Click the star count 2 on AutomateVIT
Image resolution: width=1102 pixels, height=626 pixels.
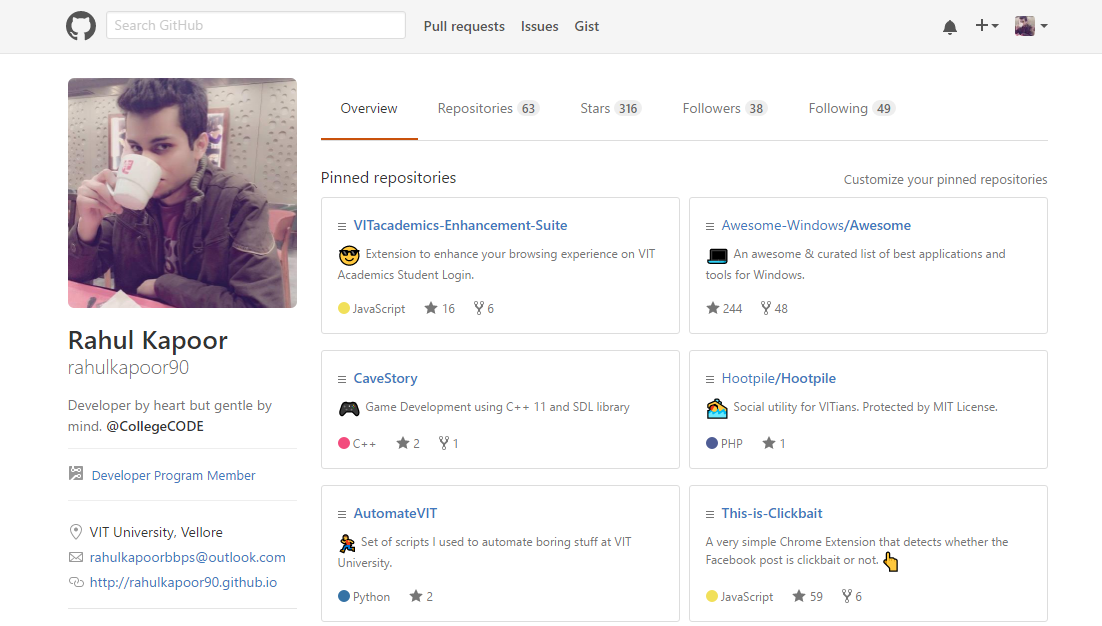(x=421, y=596)
